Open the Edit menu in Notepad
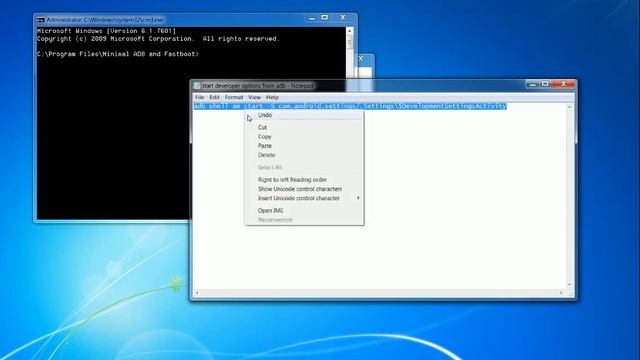The height and width of the screenshot is (360, 640). pos(214,97)
